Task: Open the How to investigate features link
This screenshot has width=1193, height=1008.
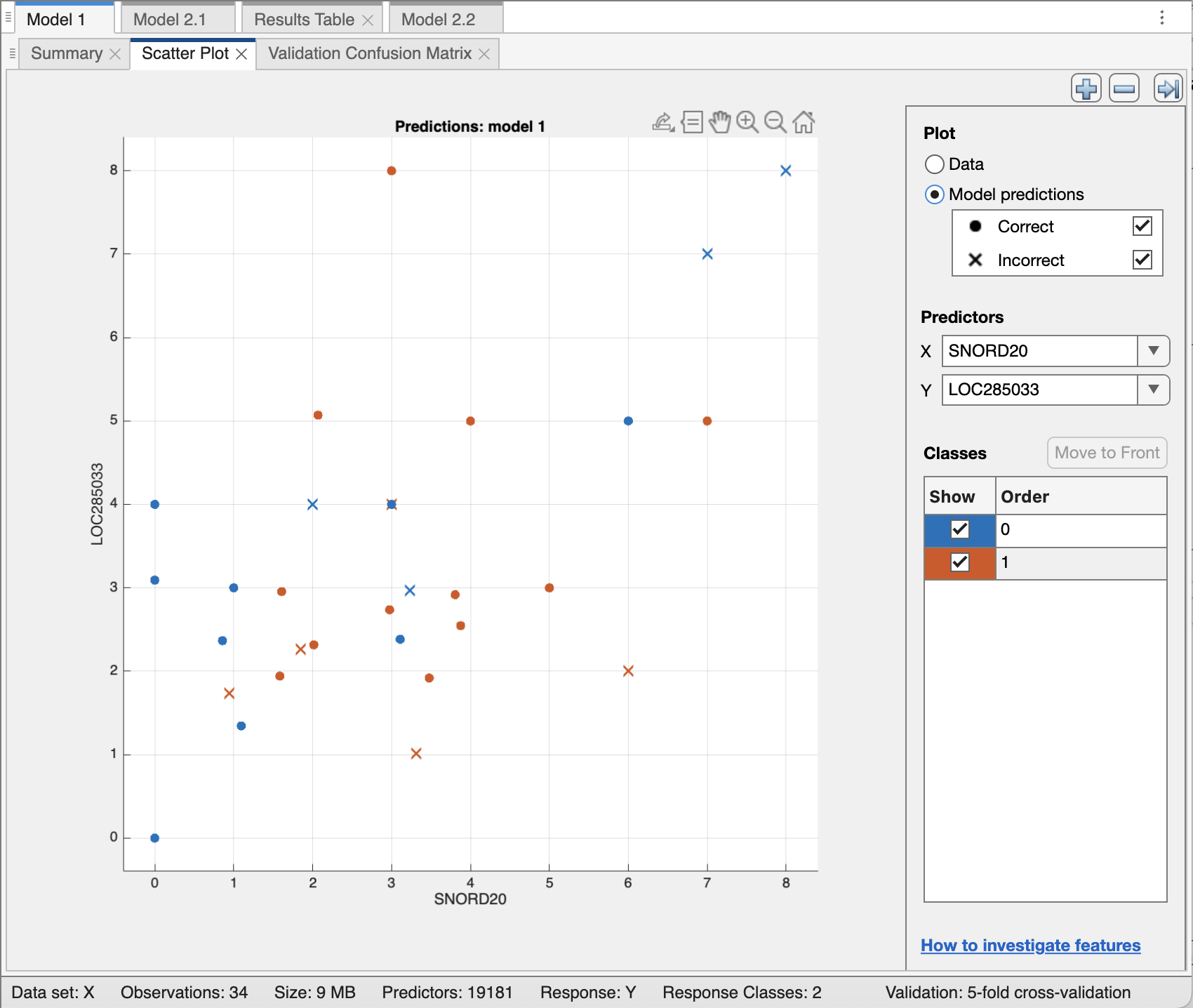Action: (1030, 946)
